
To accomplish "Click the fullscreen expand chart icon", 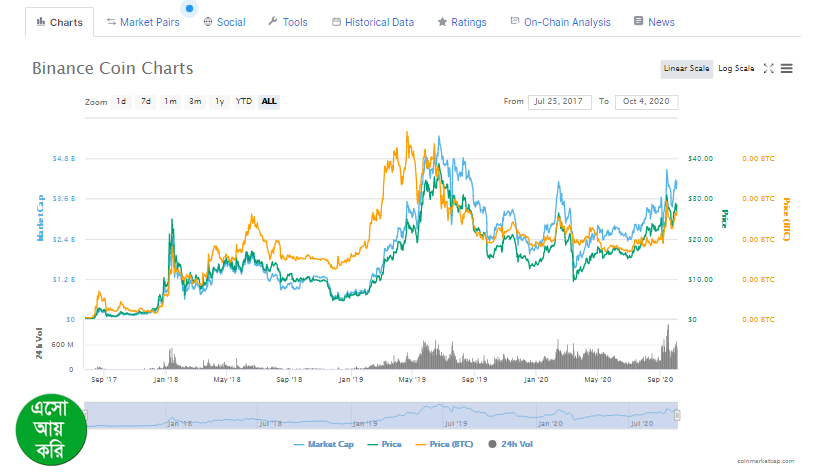I will click(768, 68).
